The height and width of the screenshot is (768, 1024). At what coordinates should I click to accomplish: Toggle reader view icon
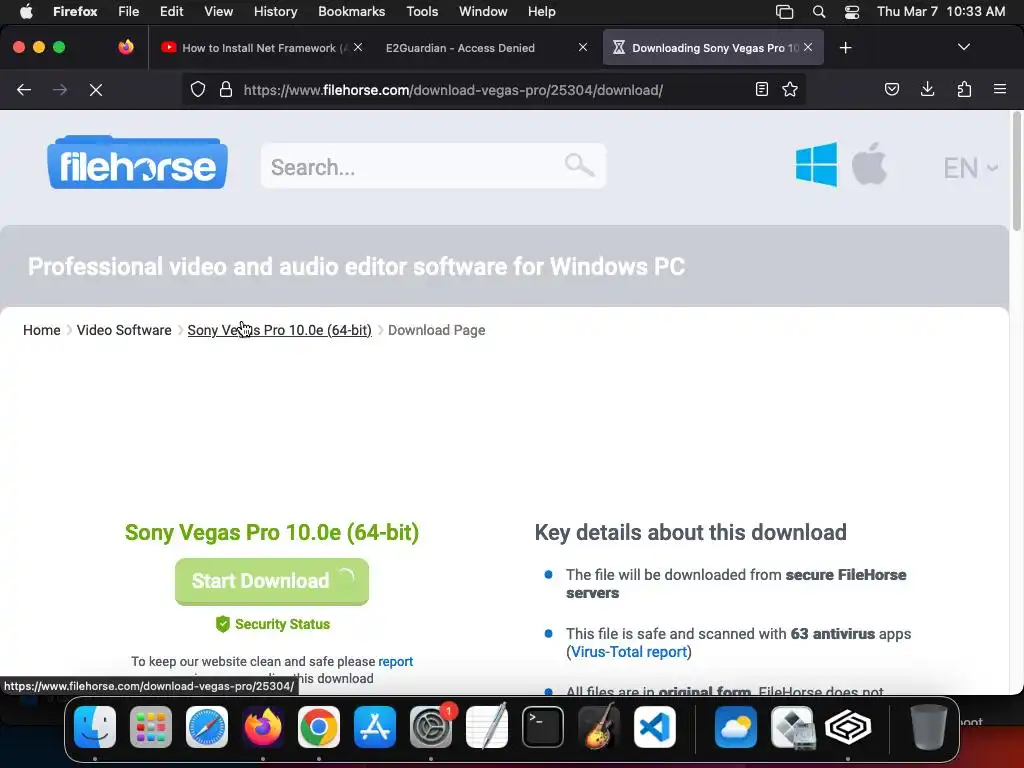point(761,89)
